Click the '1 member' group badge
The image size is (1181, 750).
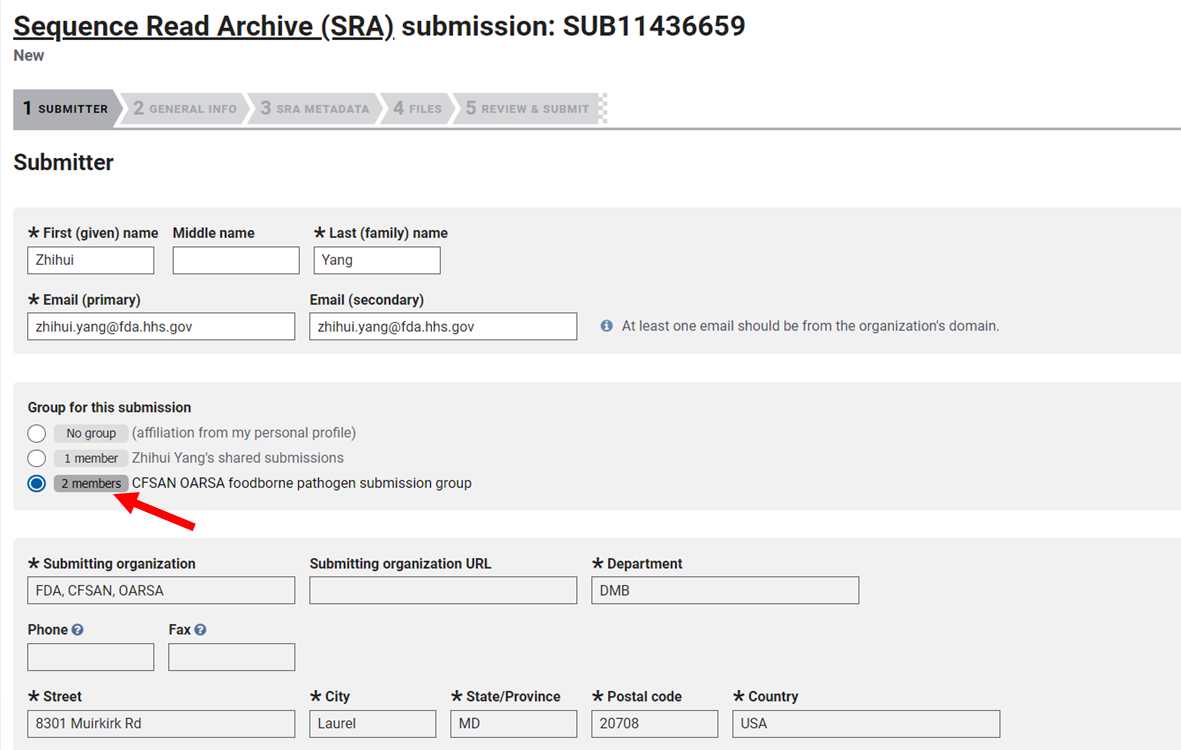click(91, 458)
